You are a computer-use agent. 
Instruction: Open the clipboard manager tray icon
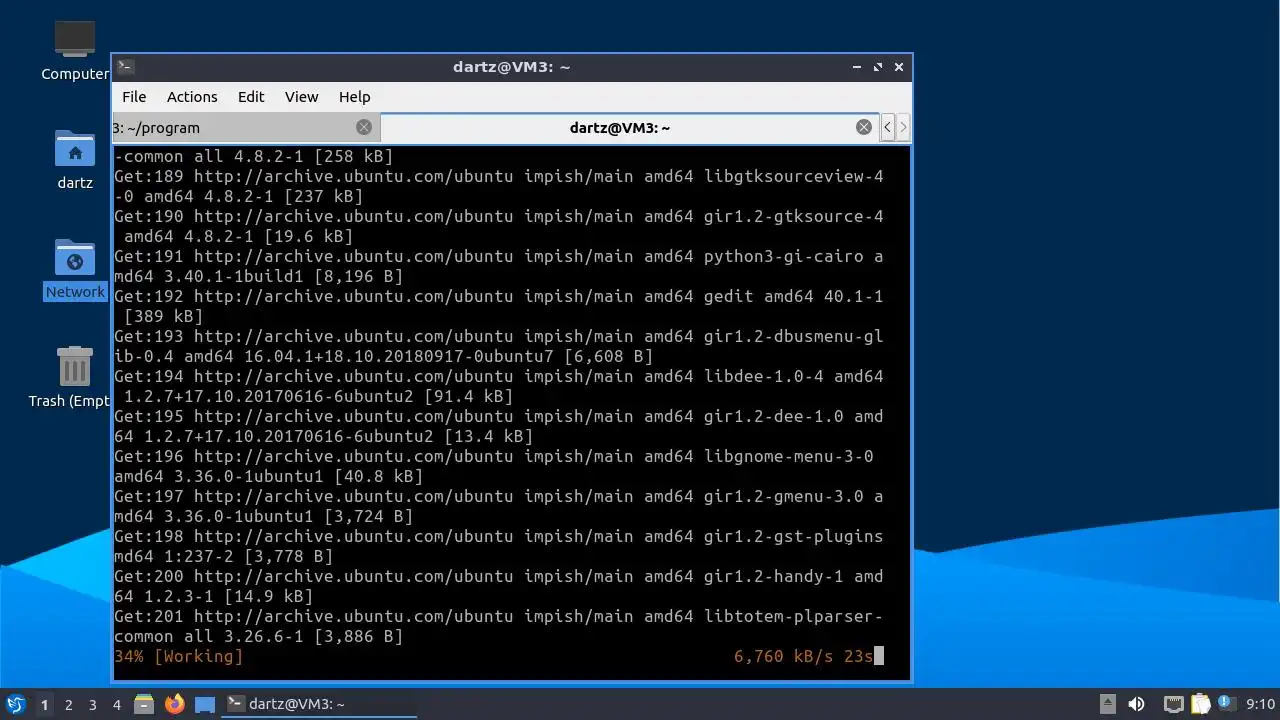click(1200, 704)
